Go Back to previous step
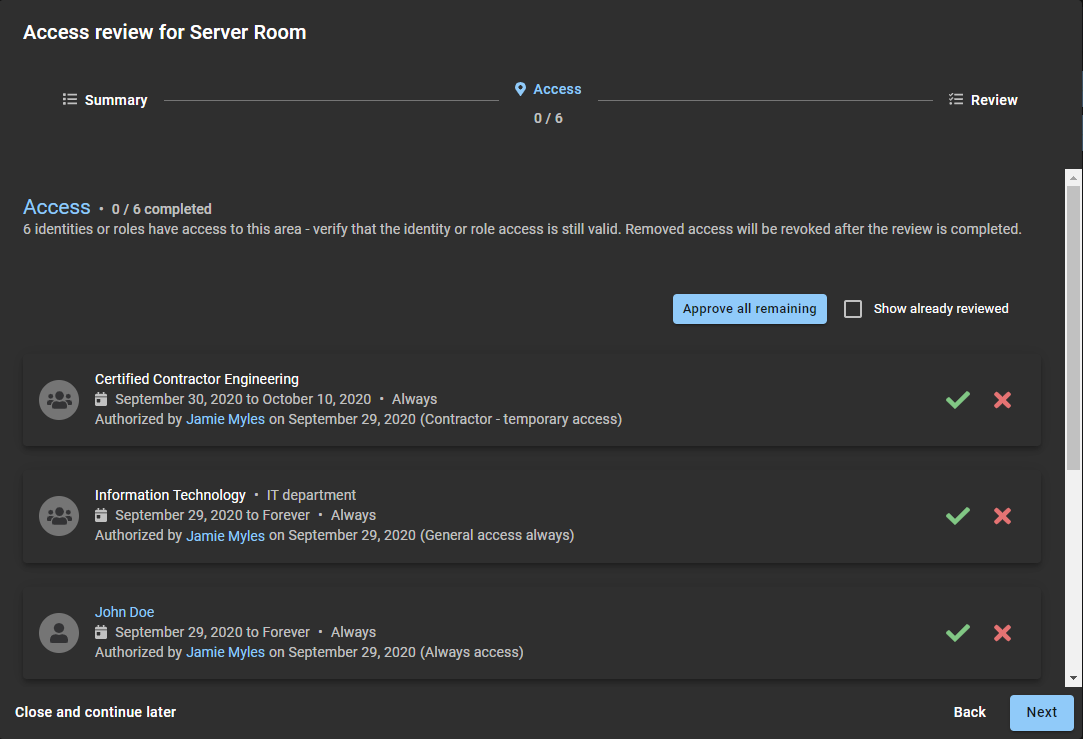 [x=969, y=712]
